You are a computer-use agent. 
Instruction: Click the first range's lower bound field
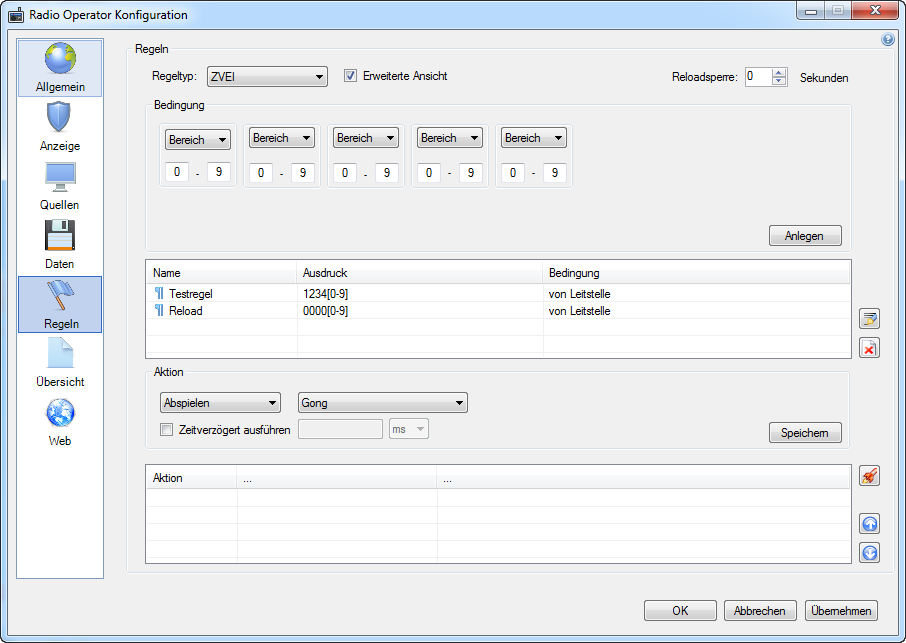[177, 172]
